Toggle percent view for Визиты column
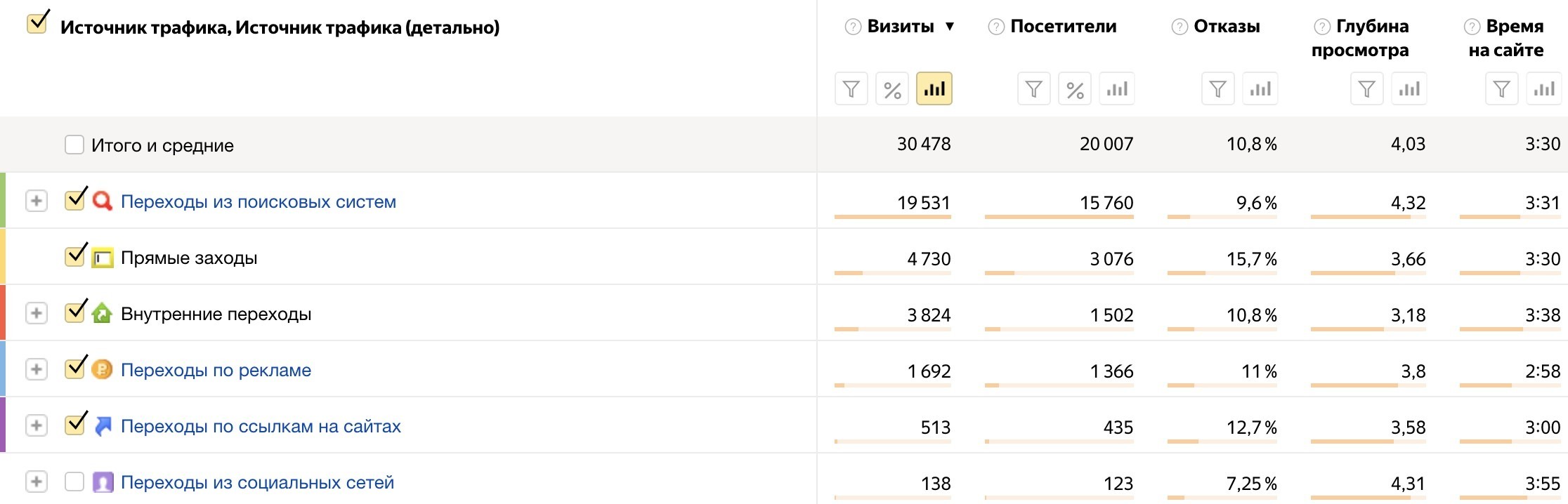The image size is (1568, 504). tap(892, 89)
